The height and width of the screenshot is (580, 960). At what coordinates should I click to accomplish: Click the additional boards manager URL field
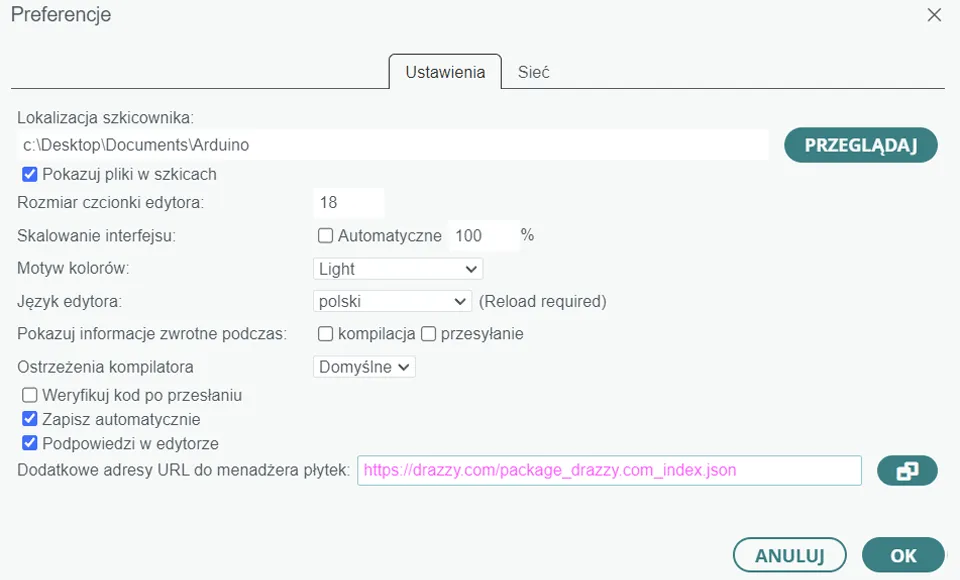click(609, 470)
